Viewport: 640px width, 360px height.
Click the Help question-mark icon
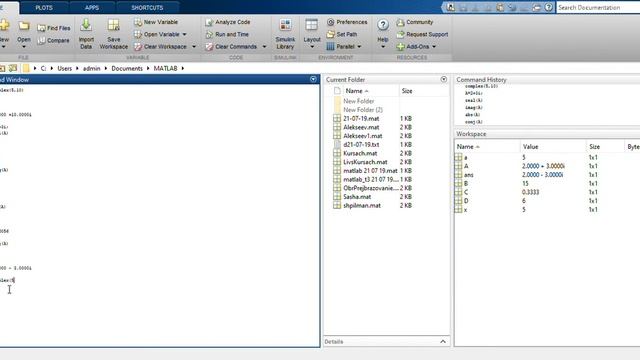point(382,25)
